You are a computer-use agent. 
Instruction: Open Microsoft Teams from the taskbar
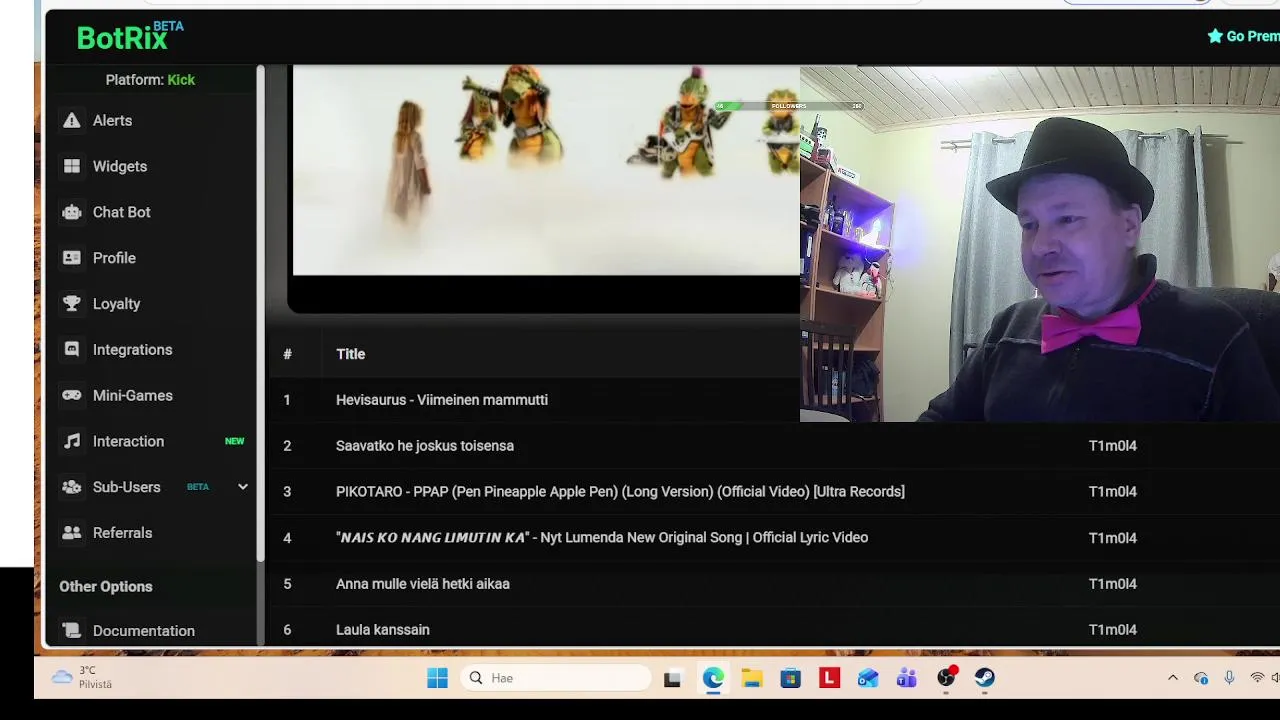pos(907,678)
